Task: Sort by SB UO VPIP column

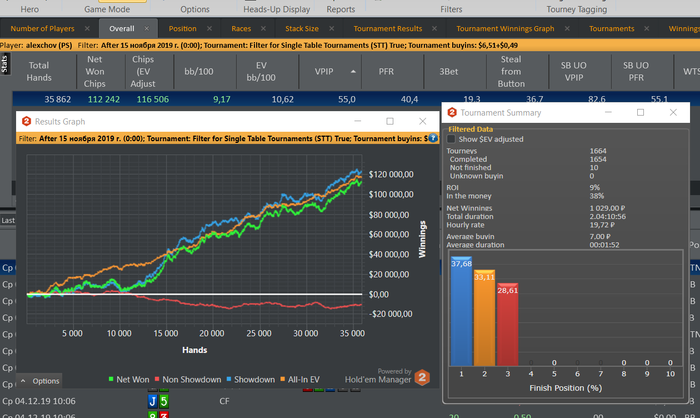Action: coord(574,71)
